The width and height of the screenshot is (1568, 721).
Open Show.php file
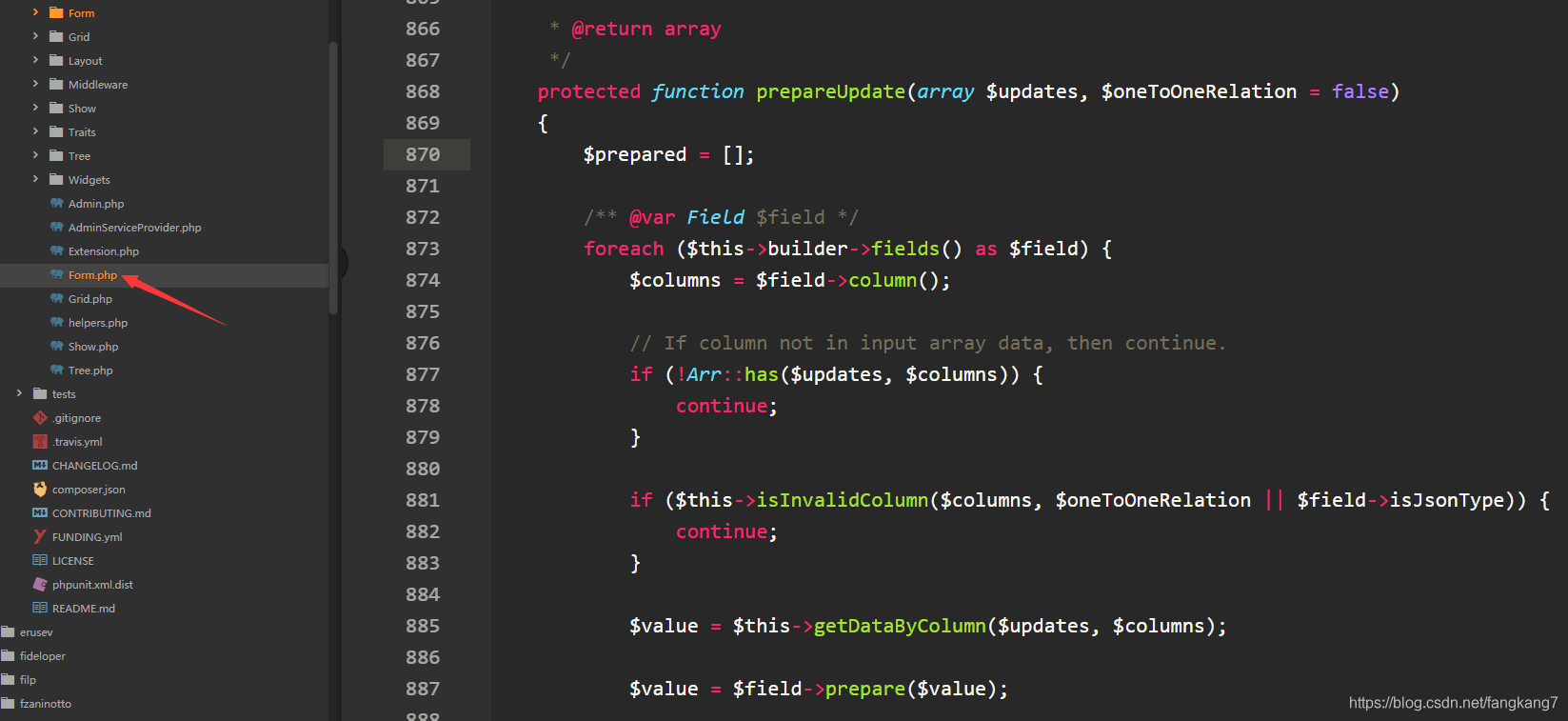[x=93, y=347]
